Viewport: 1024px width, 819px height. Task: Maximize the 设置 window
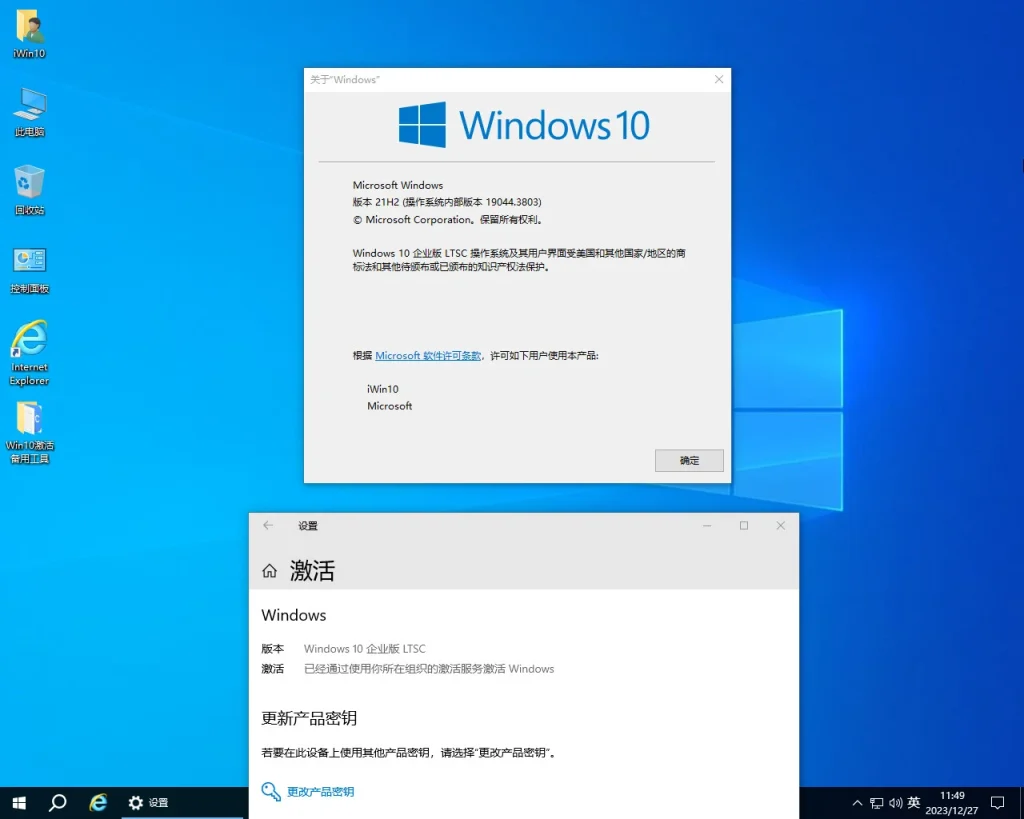[x=743, y=525]
